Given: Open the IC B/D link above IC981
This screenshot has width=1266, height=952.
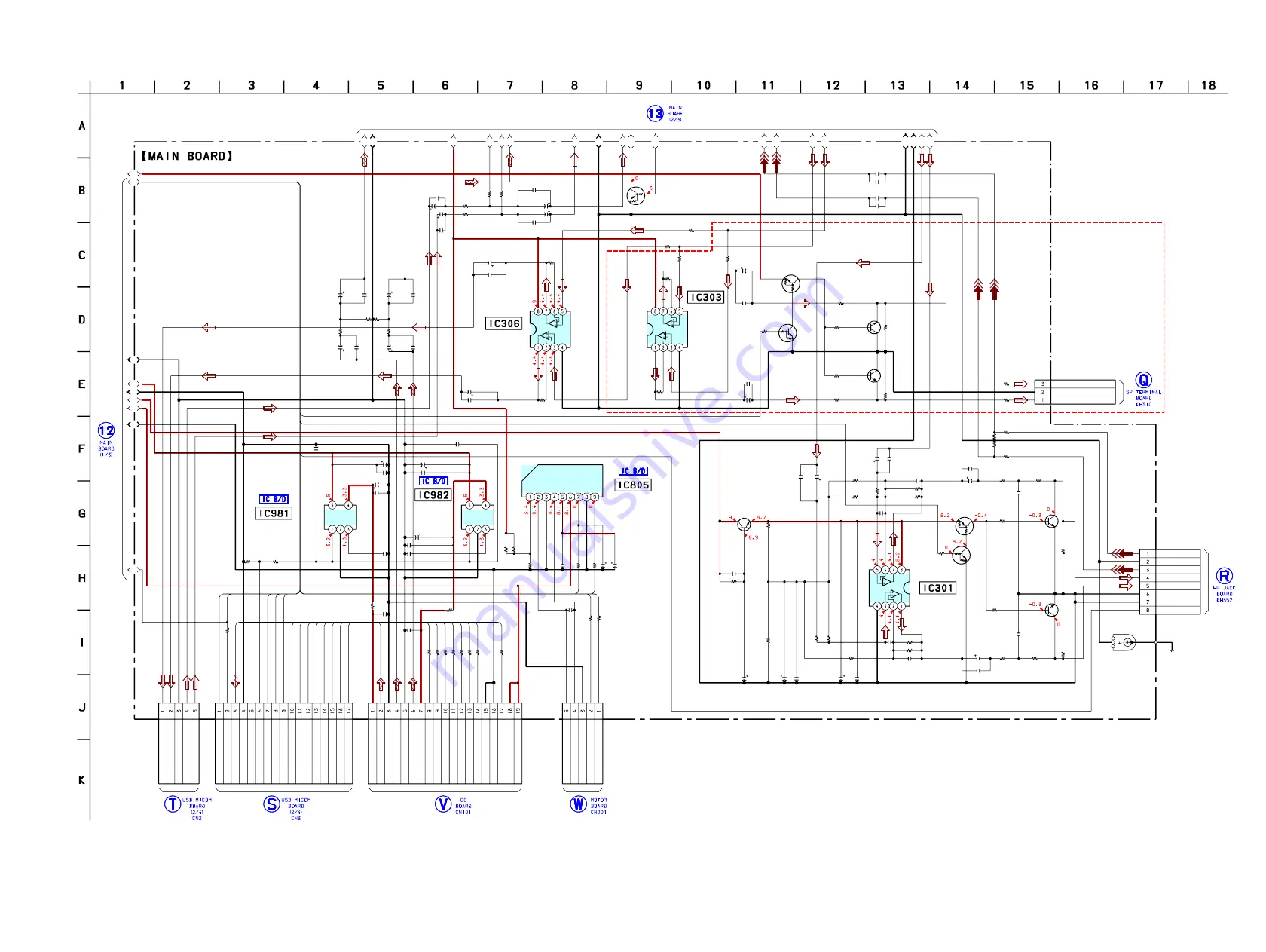Looking at the screenshot, I should 274,499.
